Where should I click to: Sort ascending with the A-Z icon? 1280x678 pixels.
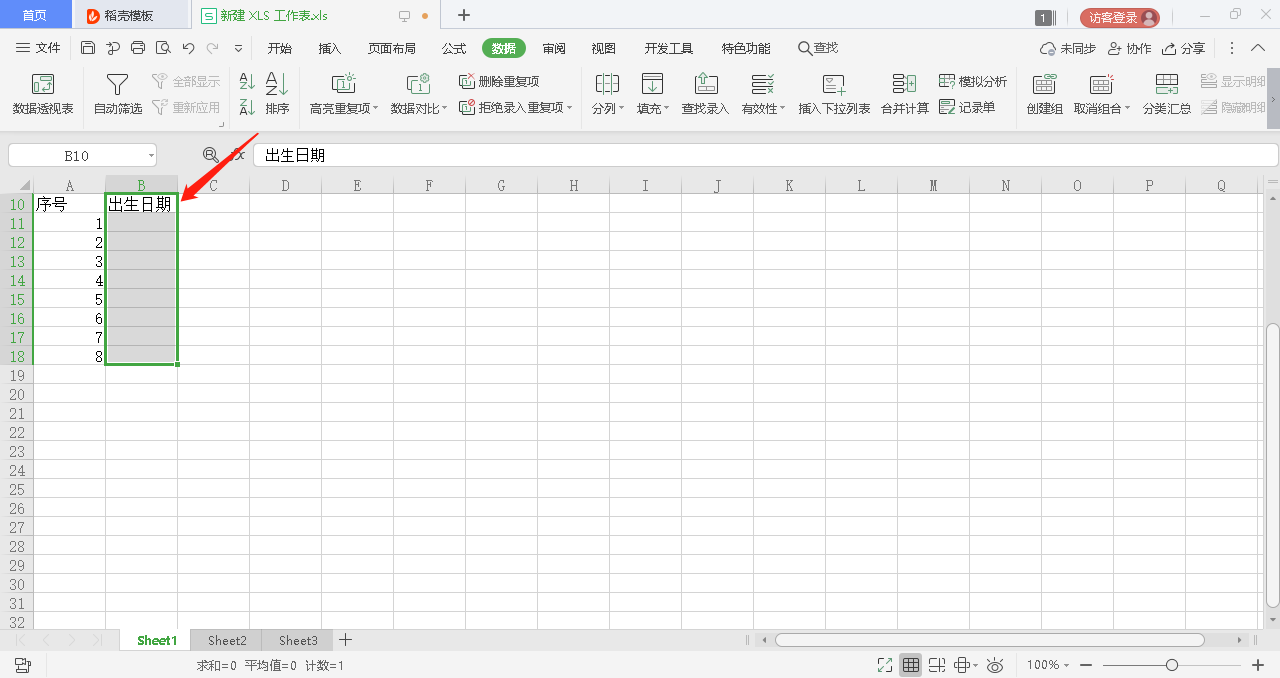(x=247, y=82)
